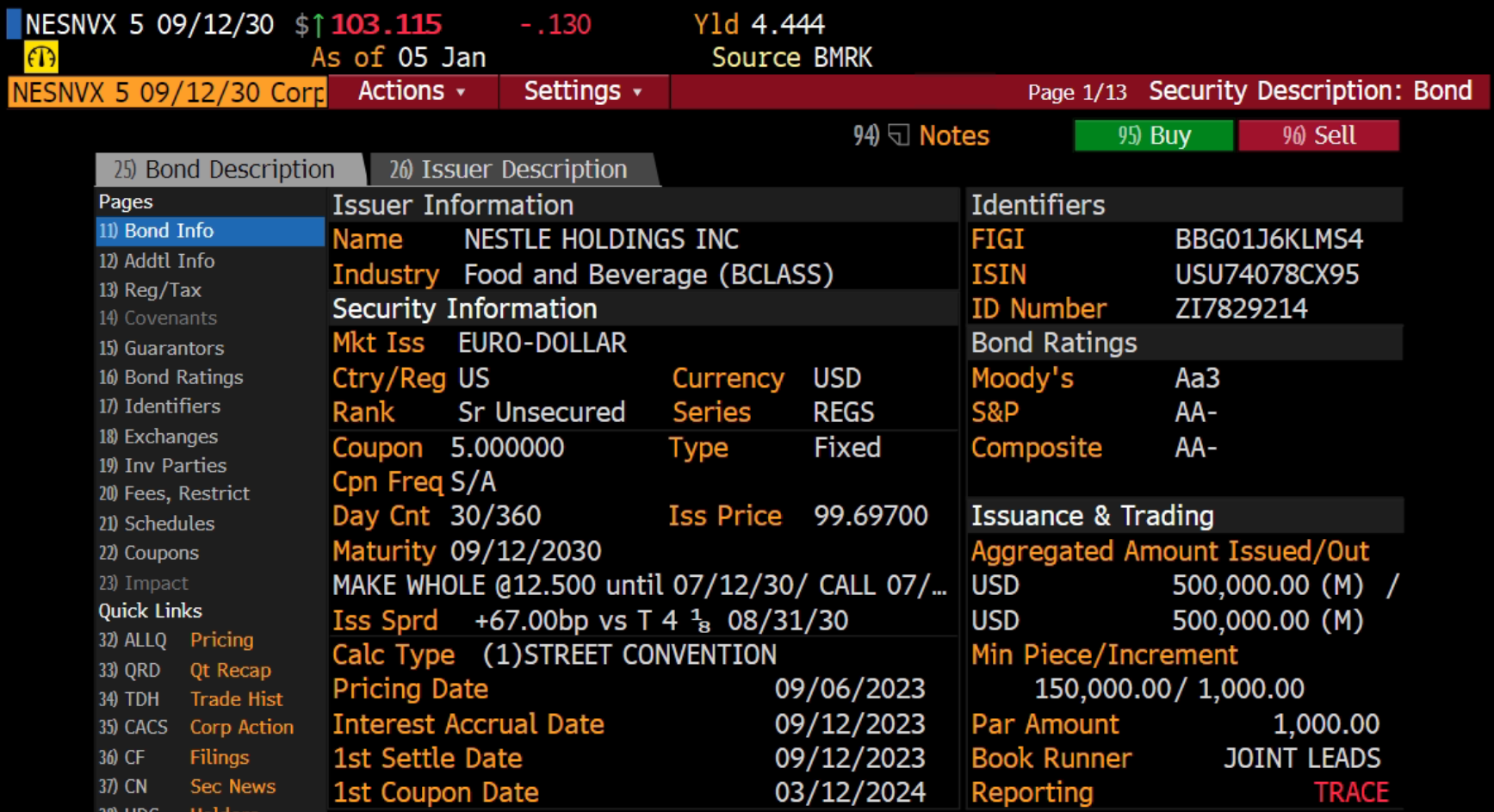Click the Iss Price 99.69700
The image size is (1494, 812).
pos(871,516)
